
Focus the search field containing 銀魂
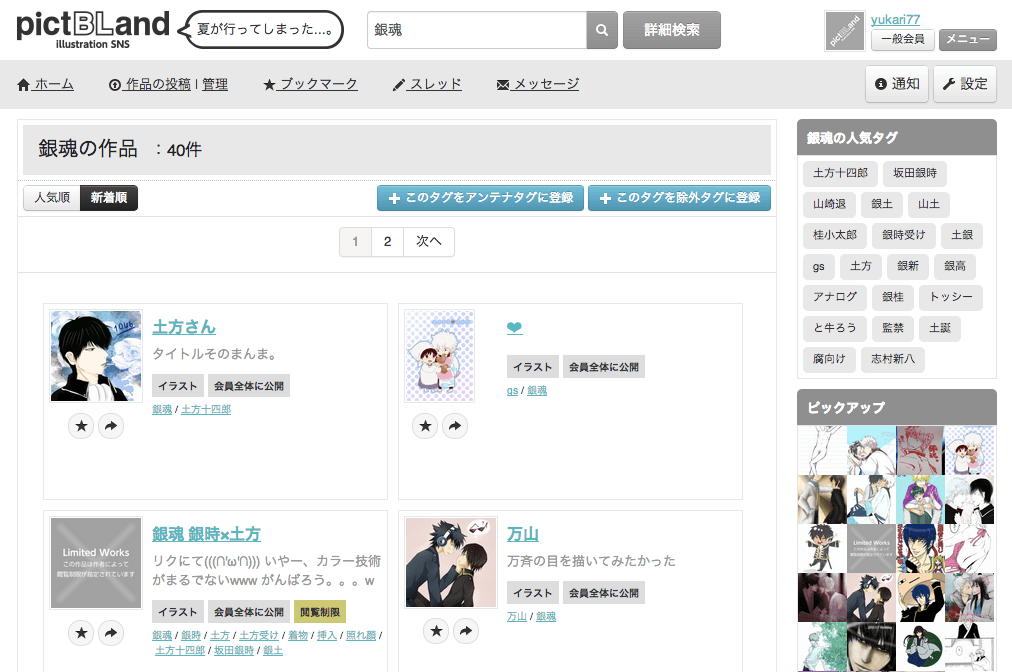477,30
